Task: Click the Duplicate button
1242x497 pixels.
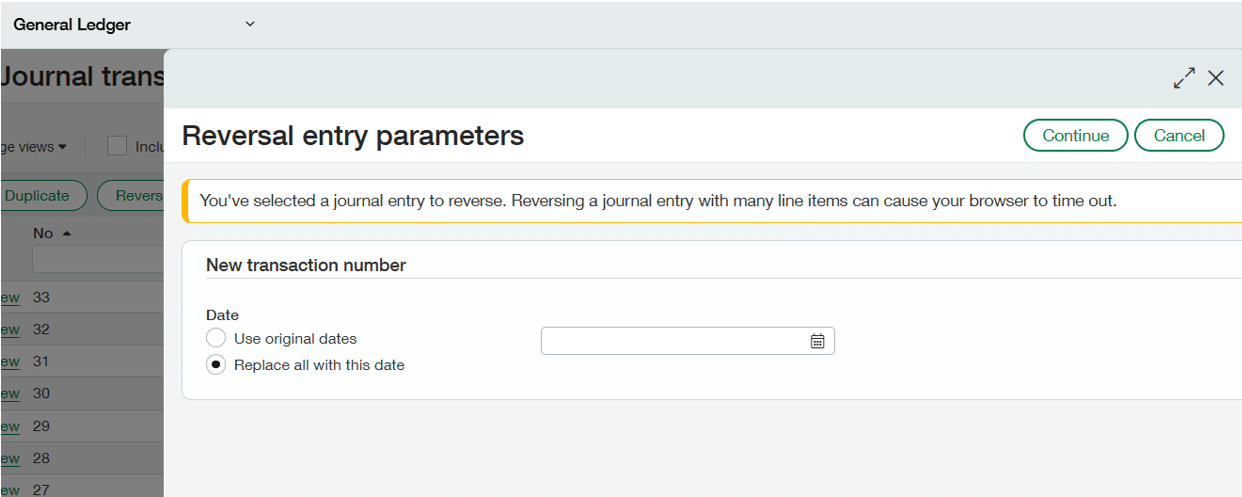Action: pyautogui.click(x=38, y=196)
